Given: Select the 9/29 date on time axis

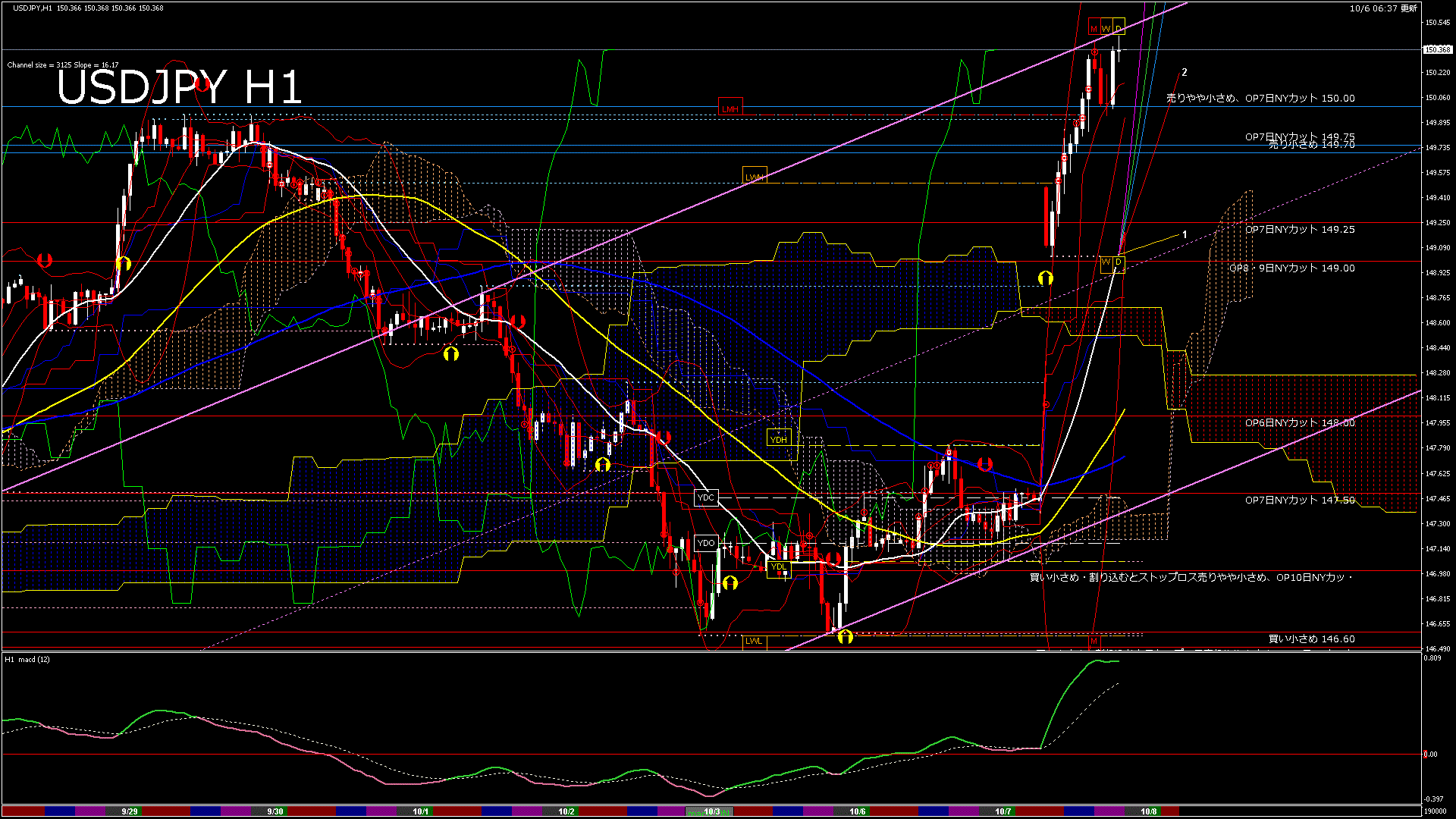Looking at the screenshot, I should click(129, 811).
